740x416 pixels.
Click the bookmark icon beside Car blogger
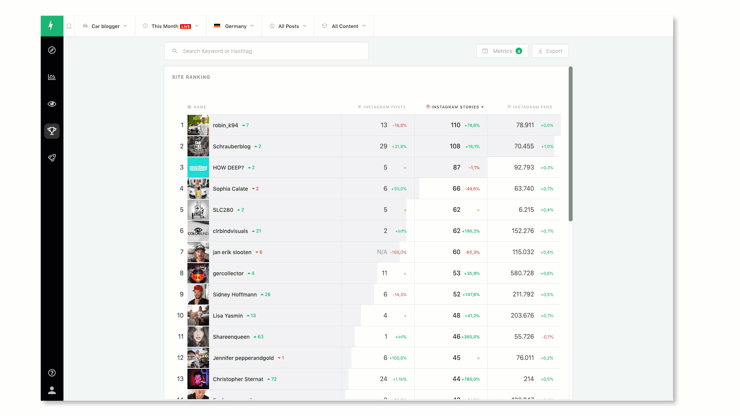(x=69, y=26)
